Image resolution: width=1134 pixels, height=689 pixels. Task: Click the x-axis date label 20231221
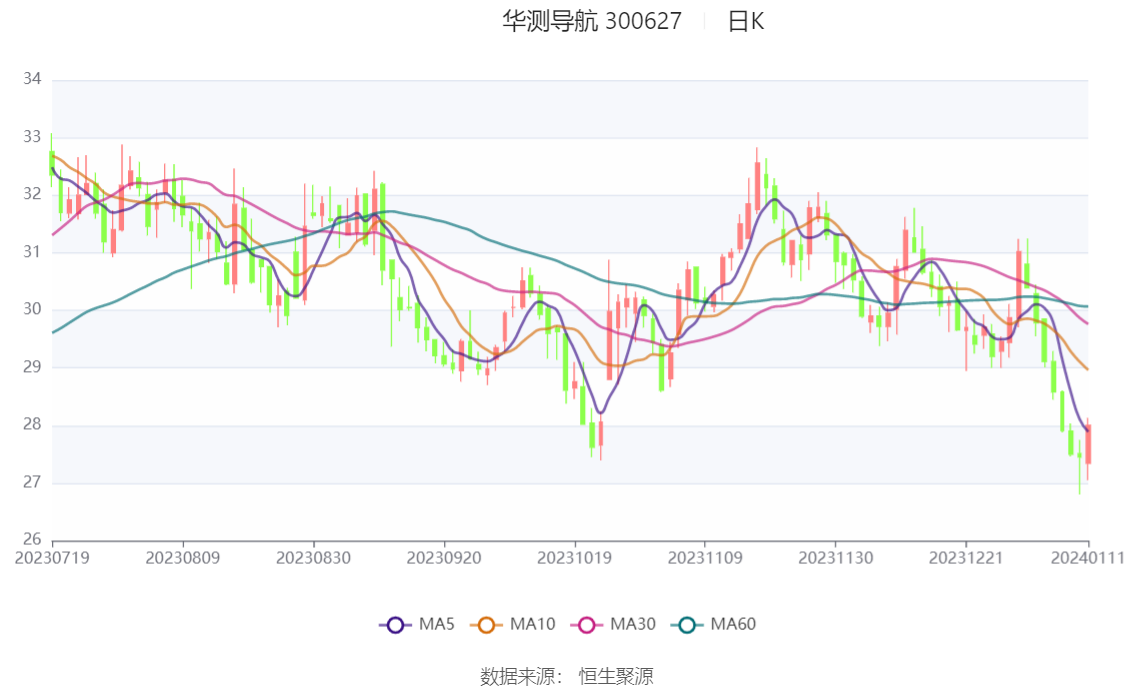coord(966,558)
